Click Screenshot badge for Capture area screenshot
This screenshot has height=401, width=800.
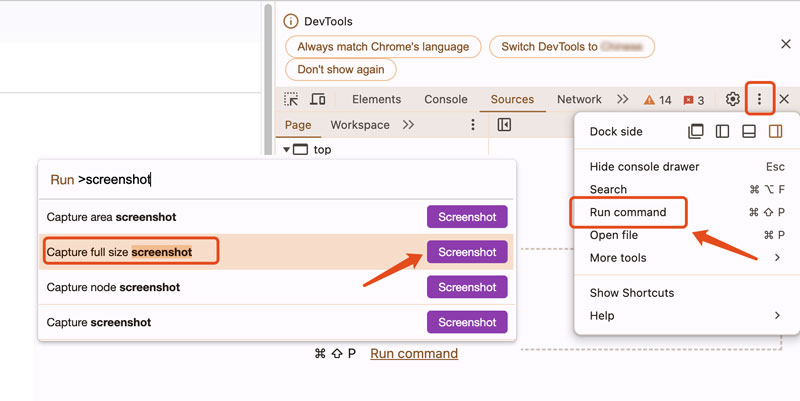[x=467, y=217]
